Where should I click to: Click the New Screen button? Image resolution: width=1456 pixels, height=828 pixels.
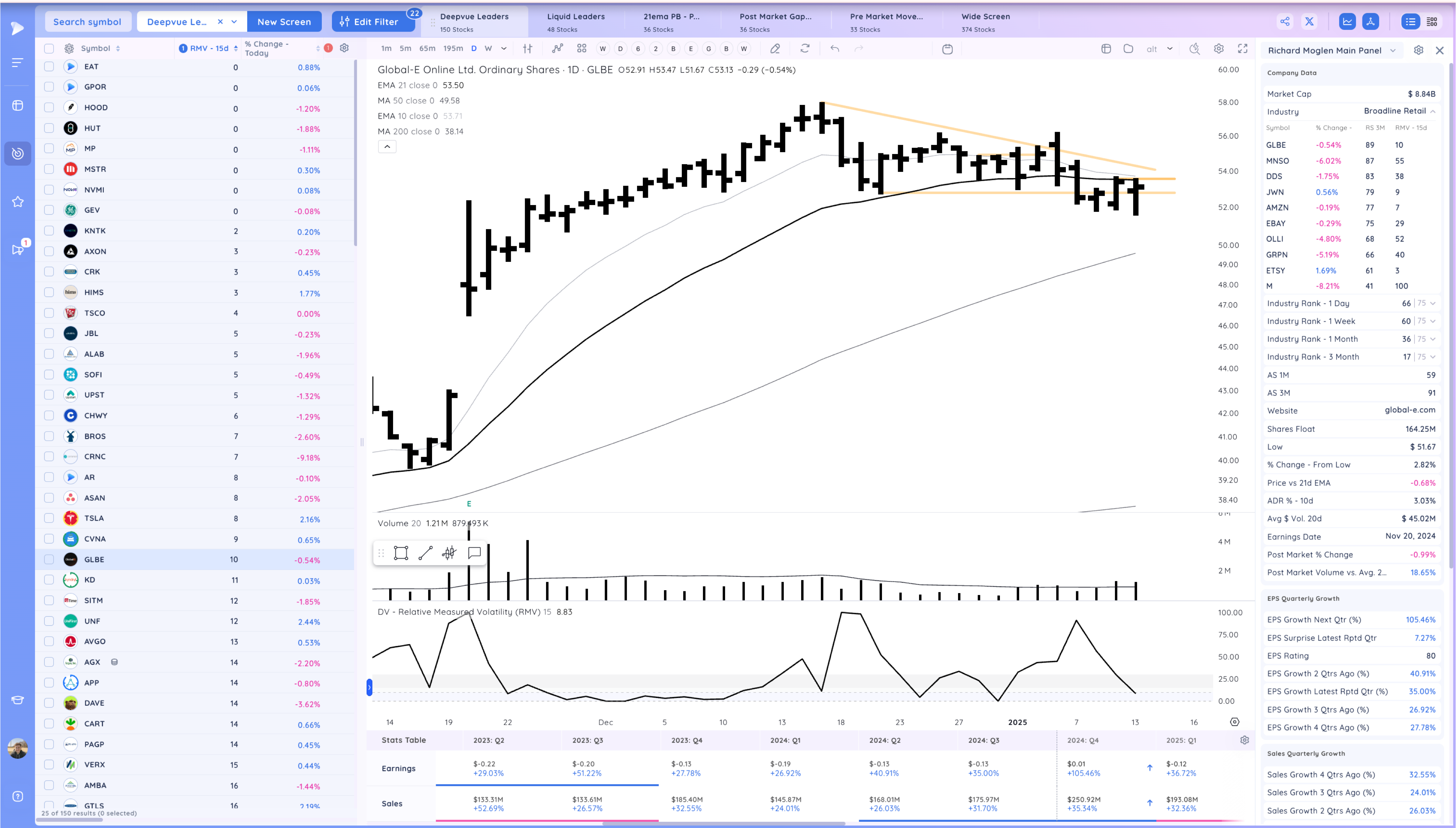tap(284, 21)
